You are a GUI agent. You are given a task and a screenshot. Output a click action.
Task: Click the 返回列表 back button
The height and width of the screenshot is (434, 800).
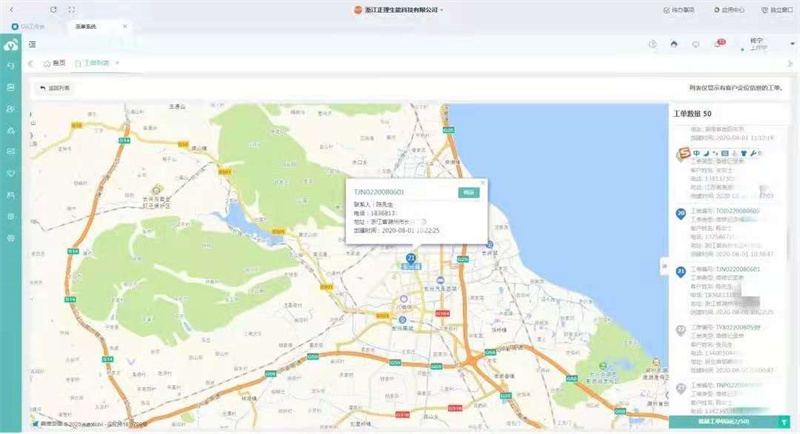coord(54,88)
